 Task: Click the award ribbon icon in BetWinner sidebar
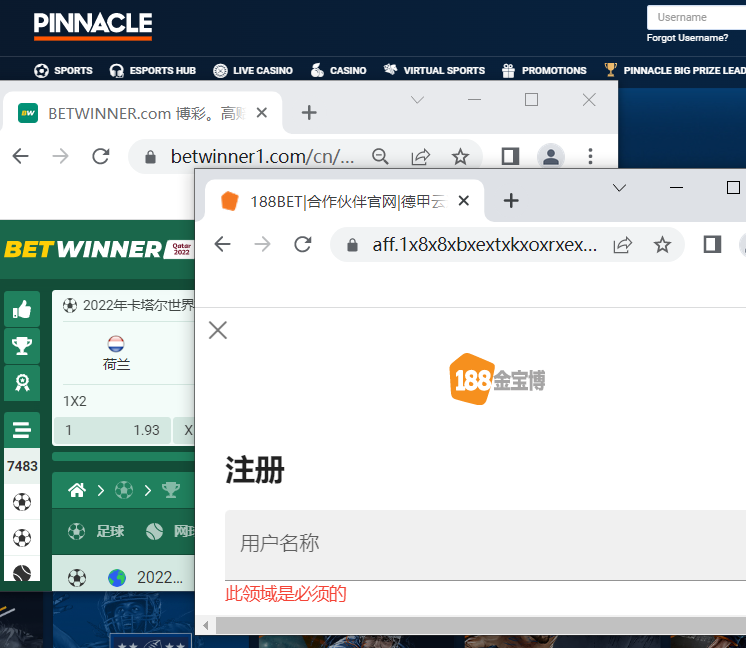pos(22,382)
